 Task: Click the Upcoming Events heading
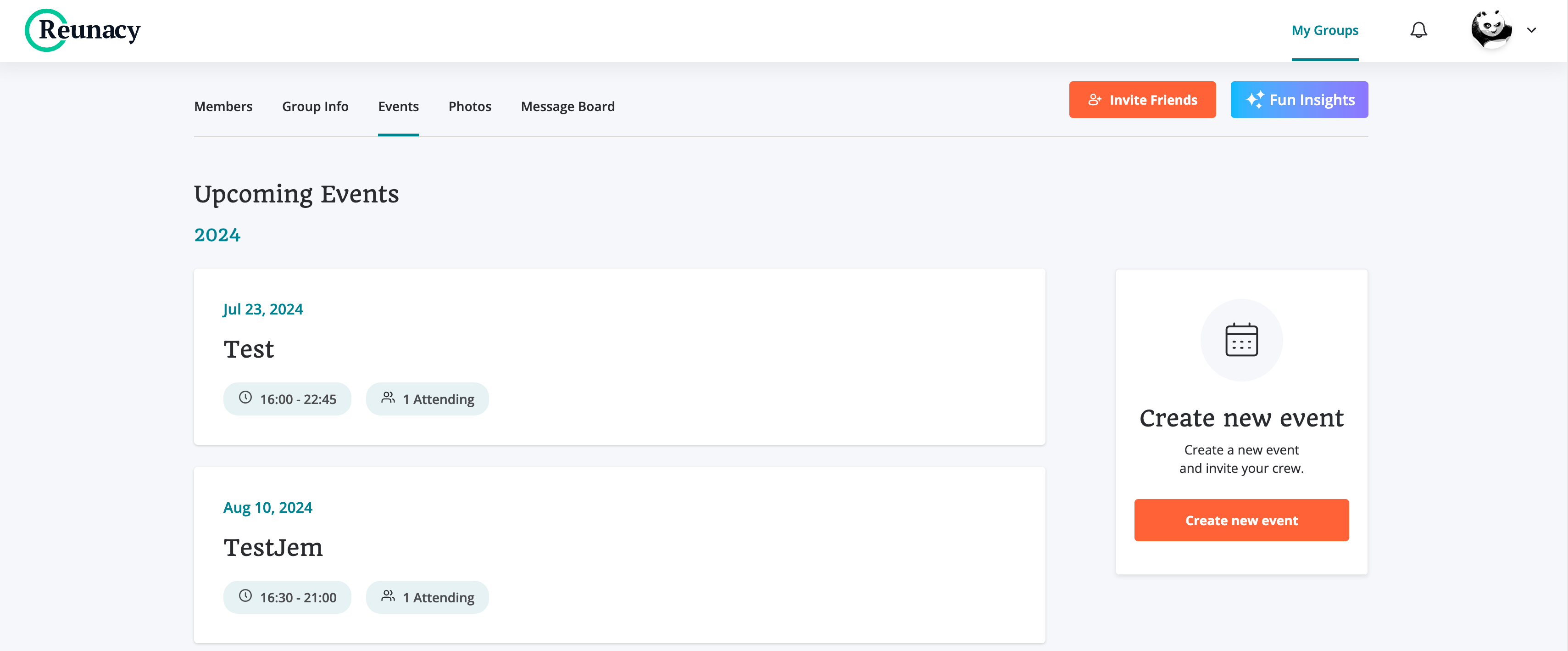coord(296,195)
